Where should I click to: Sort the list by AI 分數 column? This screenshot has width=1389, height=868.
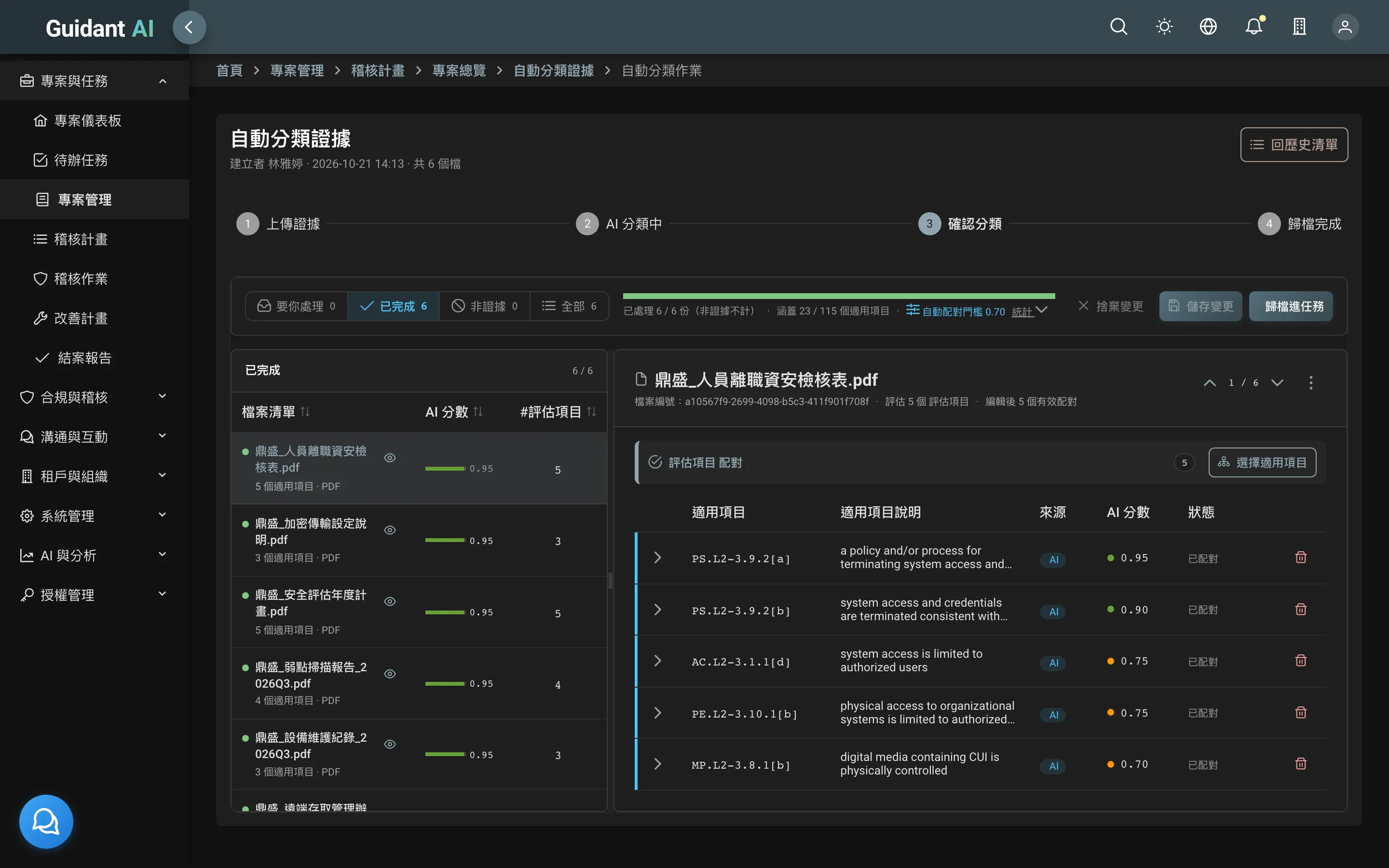[x=453, y=412]
